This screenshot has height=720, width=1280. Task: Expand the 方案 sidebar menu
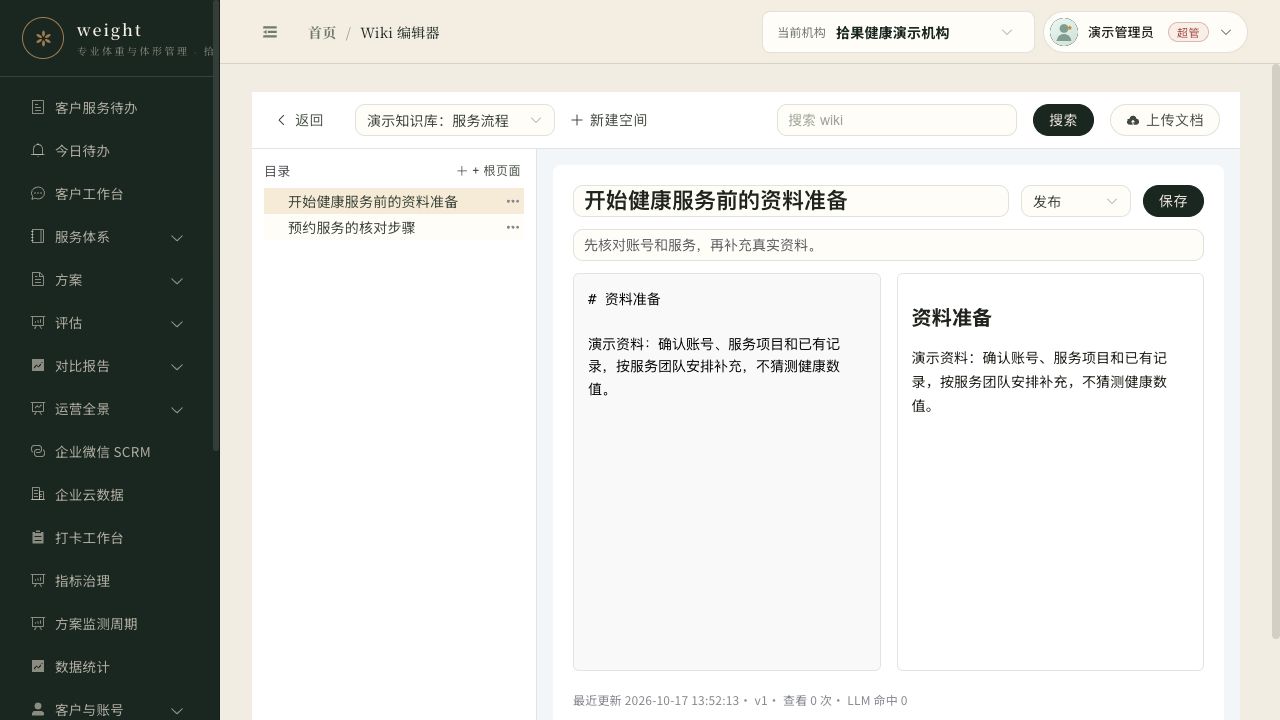coord(177,280)
